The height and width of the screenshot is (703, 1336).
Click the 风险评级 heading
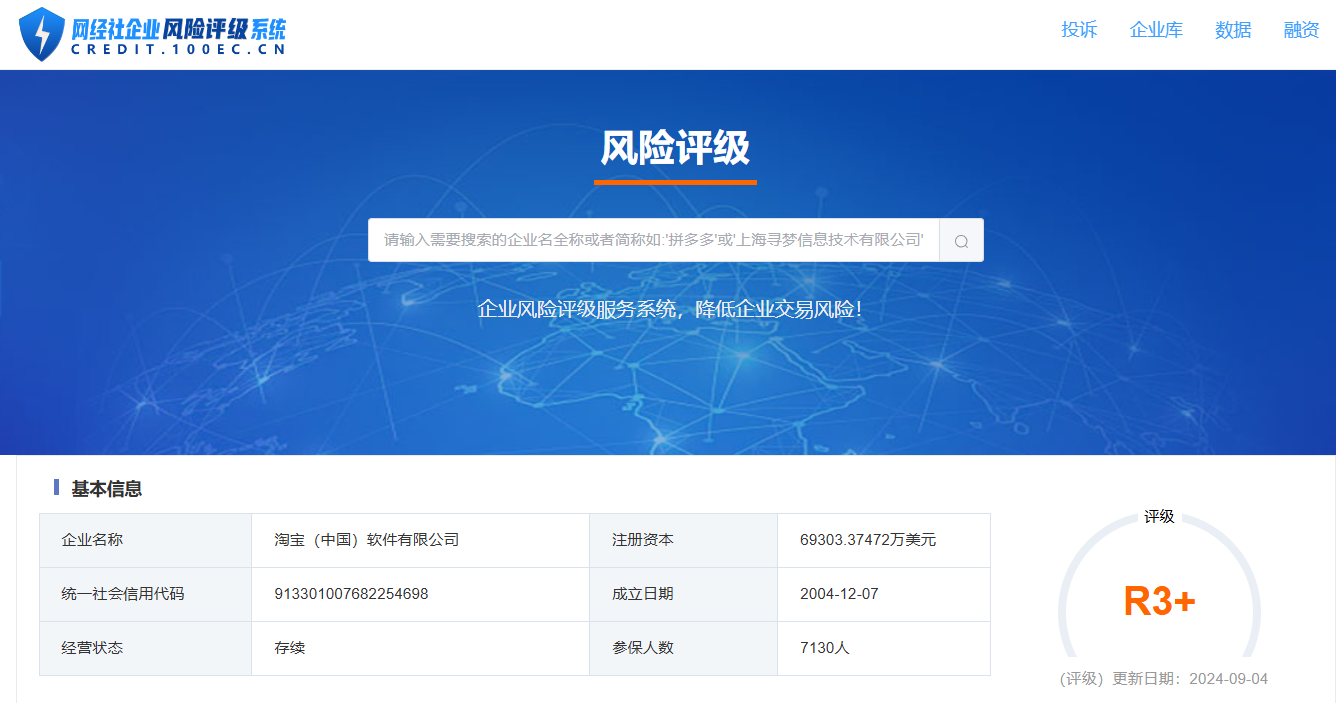click(x=675, y=149)
